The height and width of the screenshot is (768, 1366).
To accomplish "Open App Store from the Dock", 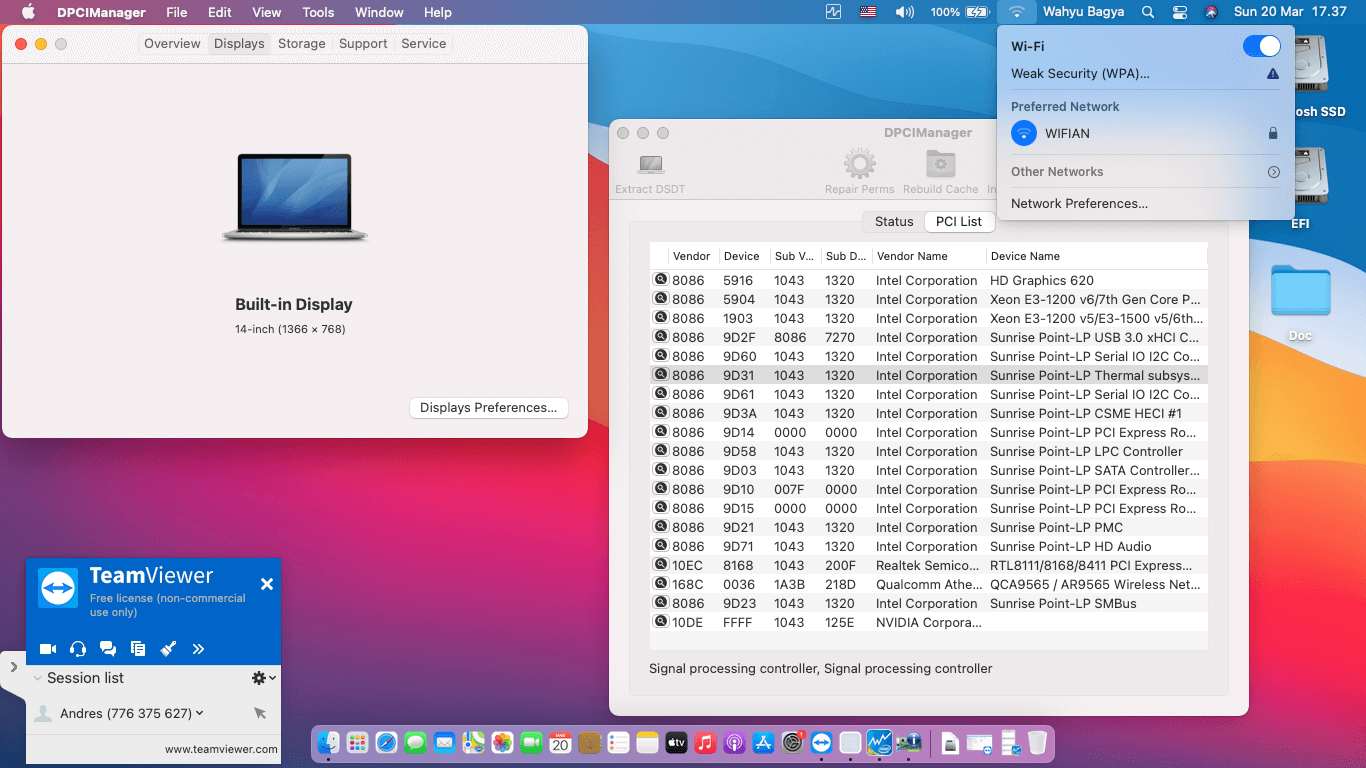I will pos(763,742).
